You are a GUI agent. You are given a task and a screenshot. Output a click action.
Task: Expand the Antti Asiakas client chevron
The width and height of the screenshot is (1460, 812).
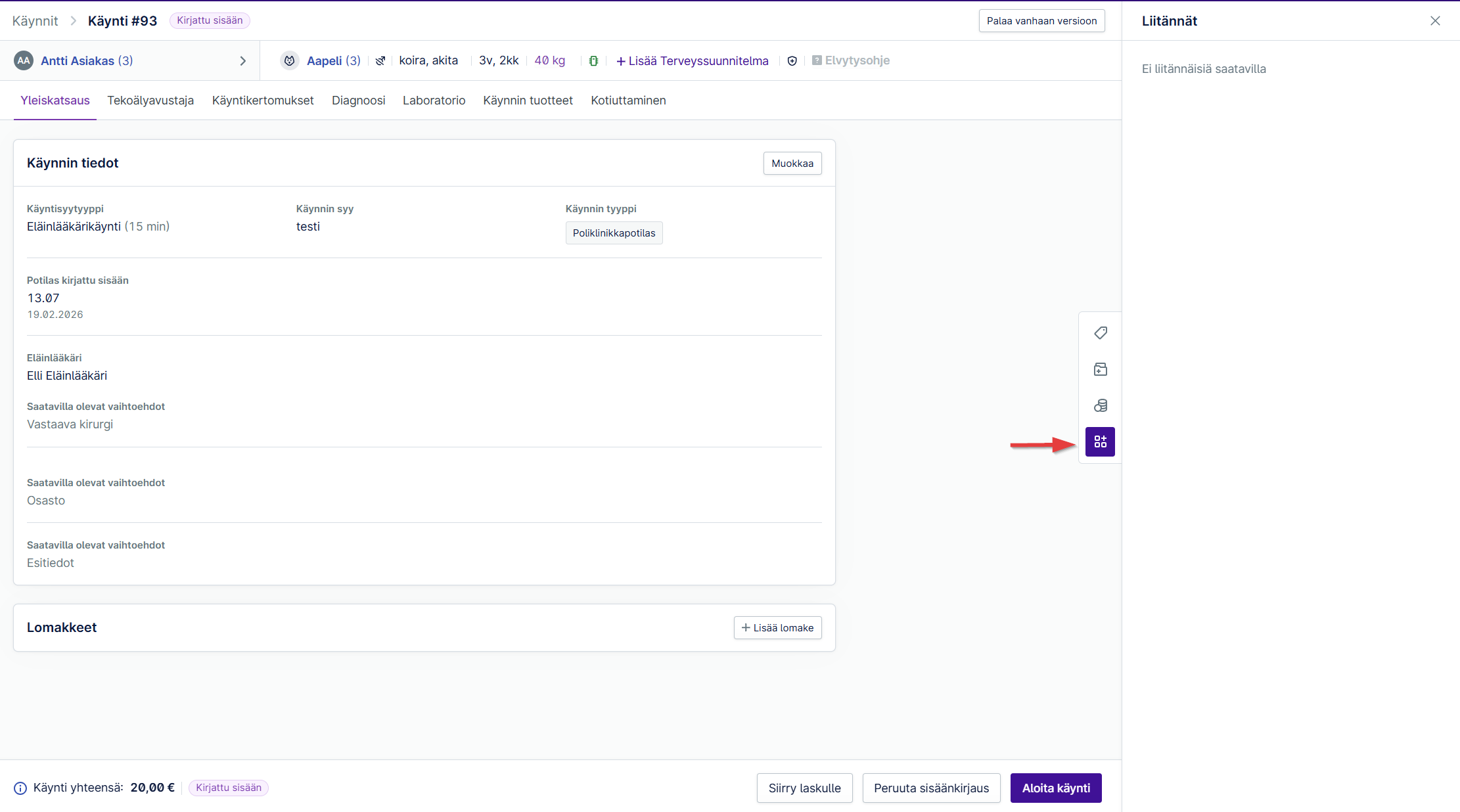click(x=243, y=61)
